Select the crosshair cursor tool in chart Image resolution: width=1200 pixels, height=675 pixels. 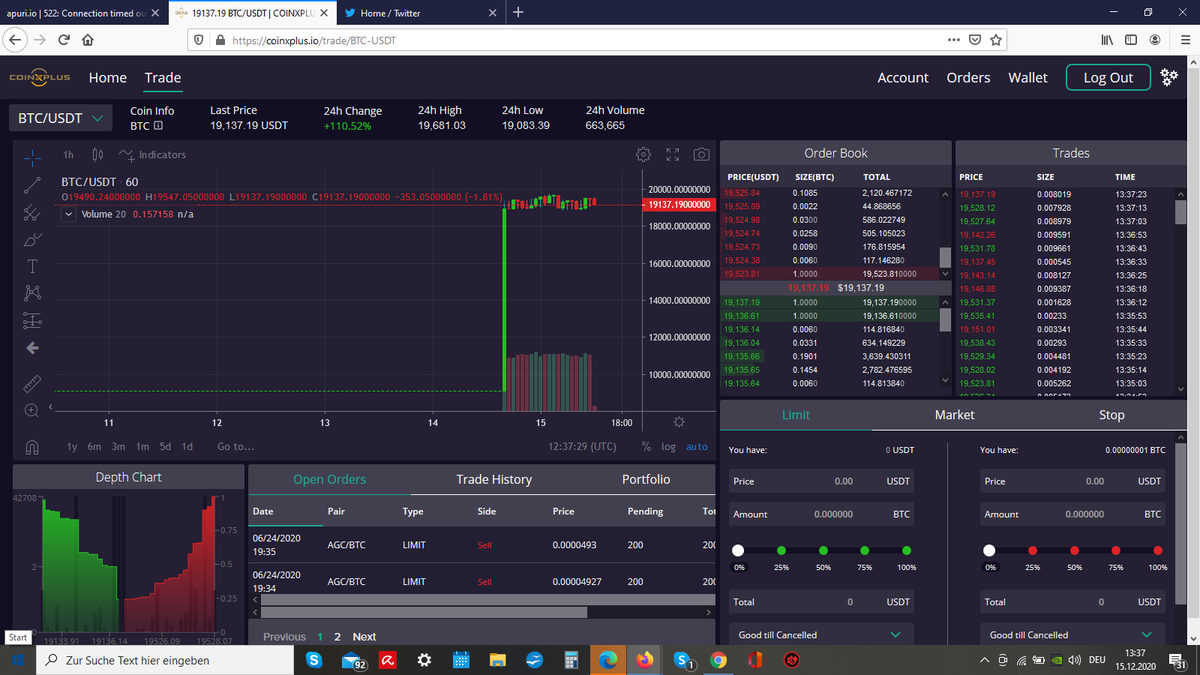click(x=32, y=157)
